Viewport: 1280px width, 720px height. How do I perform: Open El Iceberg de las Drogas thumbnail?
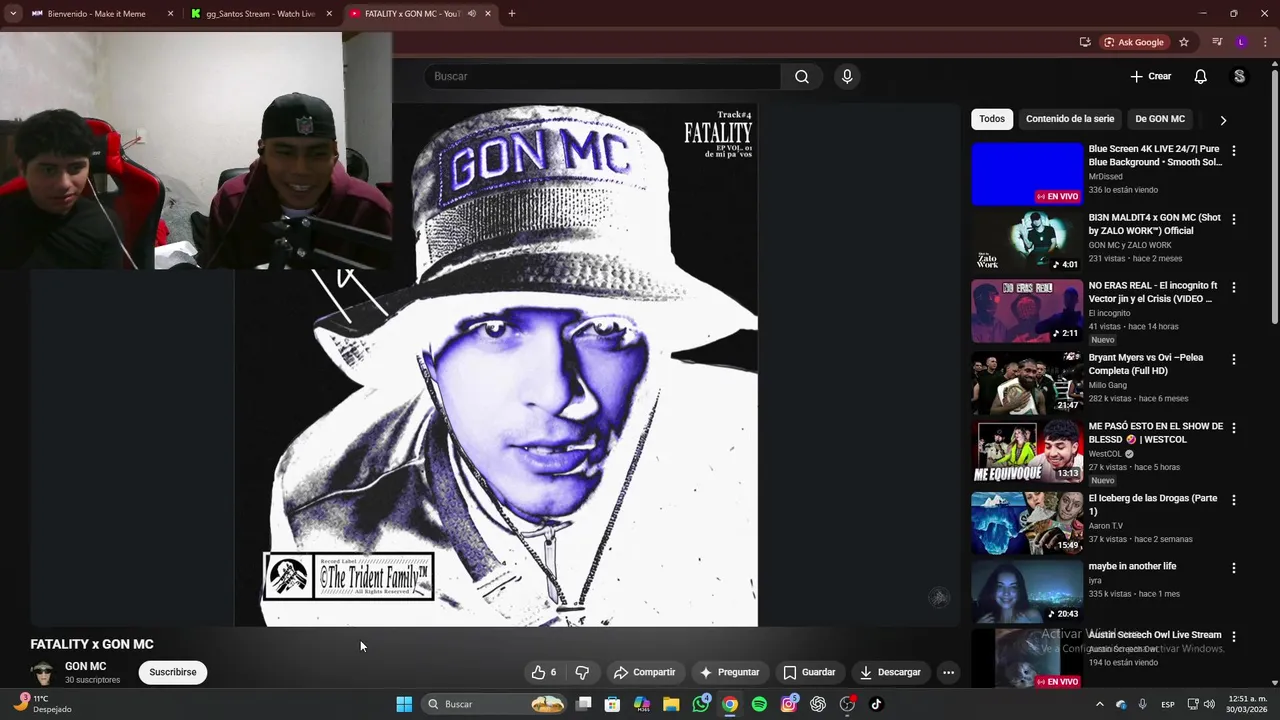click(1027, 522)
